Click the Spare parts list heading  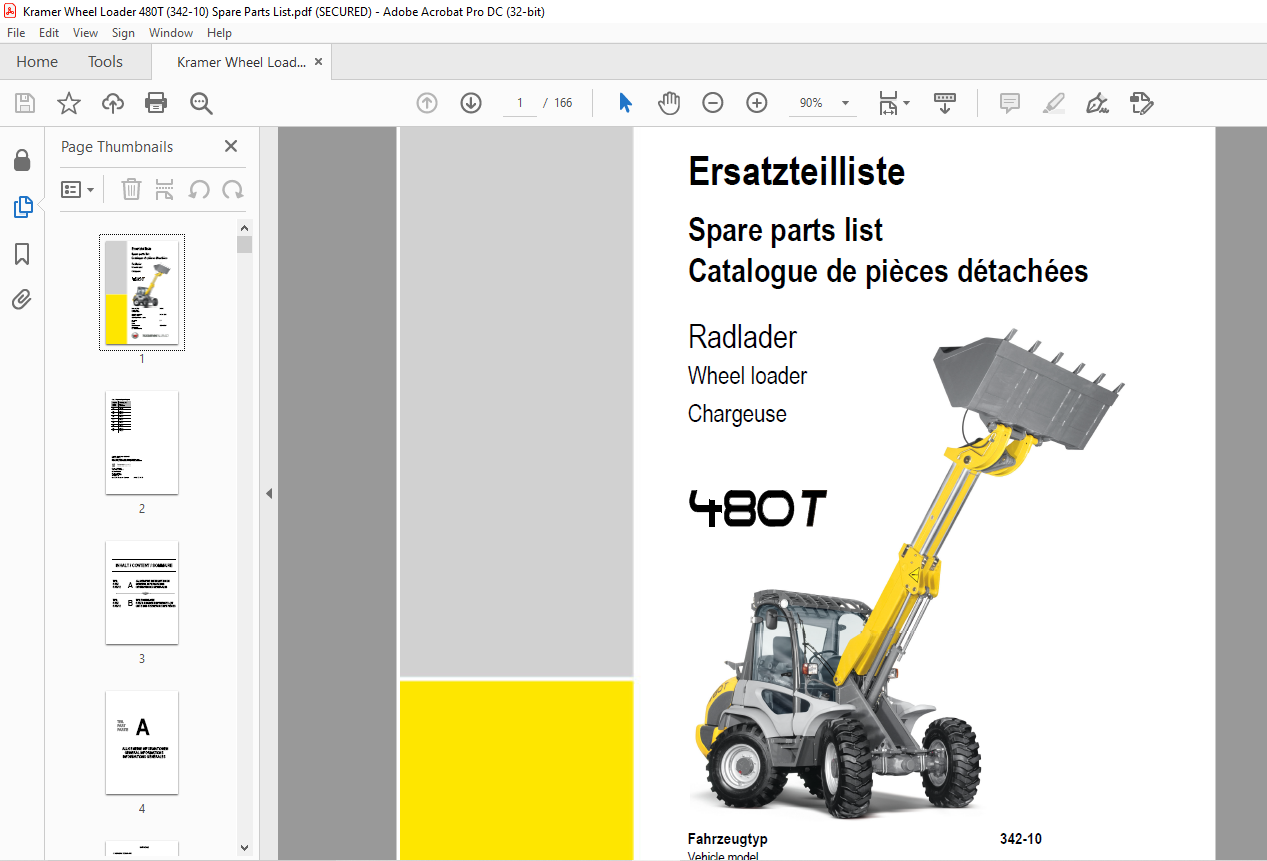[785, 231]
